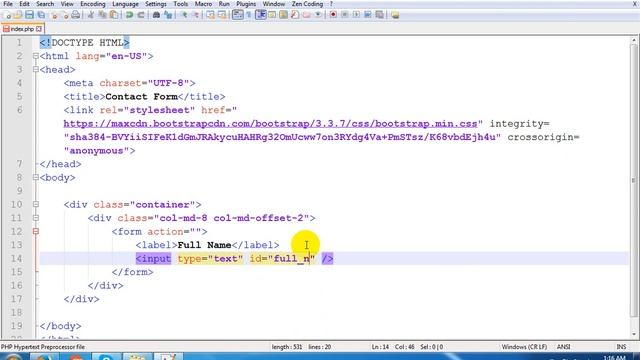Screen dimensions: 640x360
Task: Open the Encoding menu
Action: coord(93,4)
